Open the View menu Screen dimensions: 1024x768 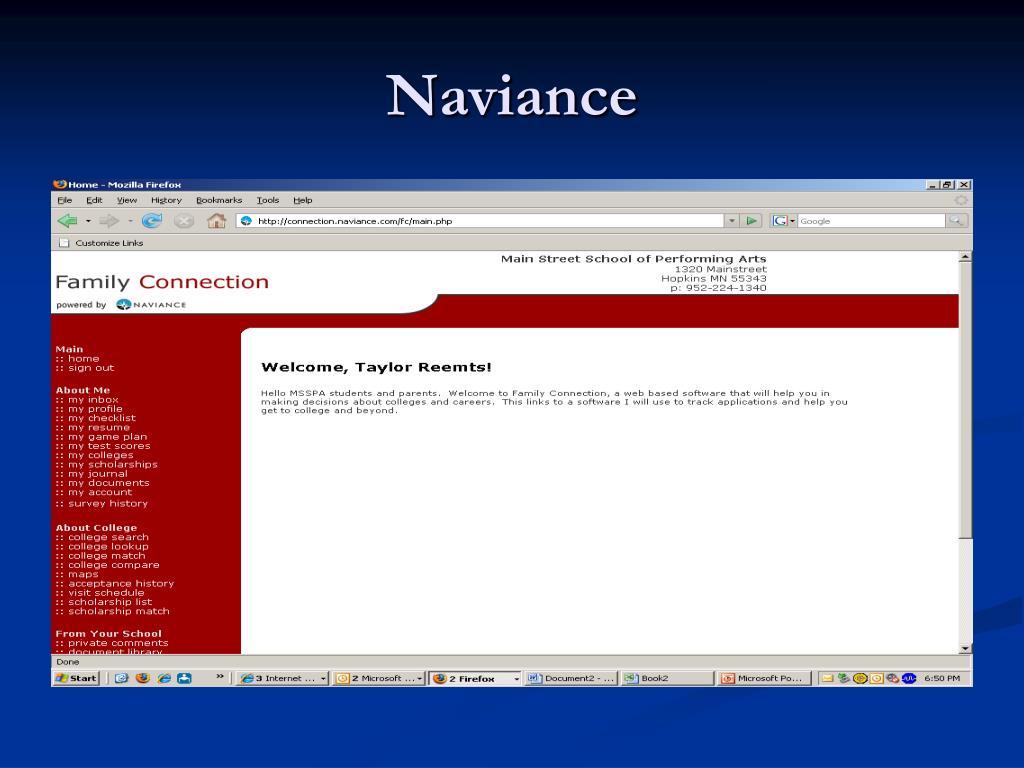point(127,200)
